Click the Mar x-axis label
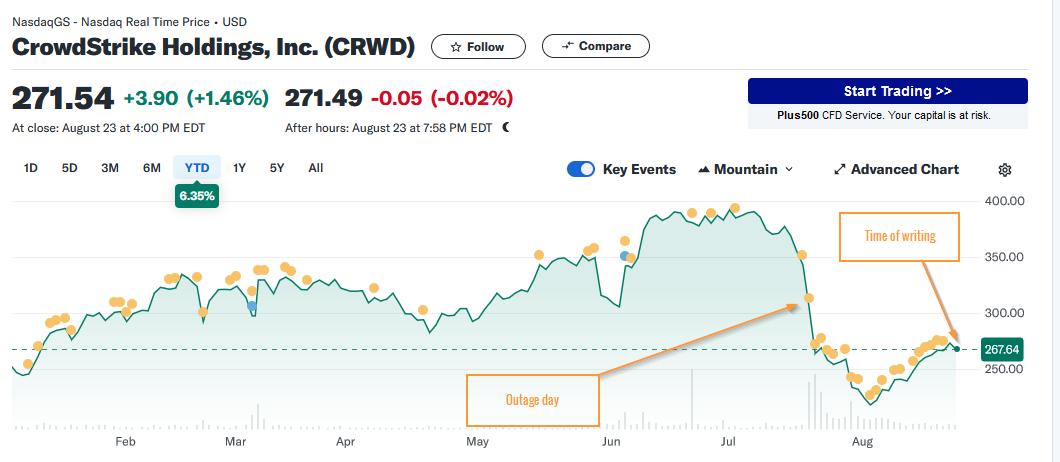Image resolution: width=1060 pixels, height=462 pixels. 235,442
